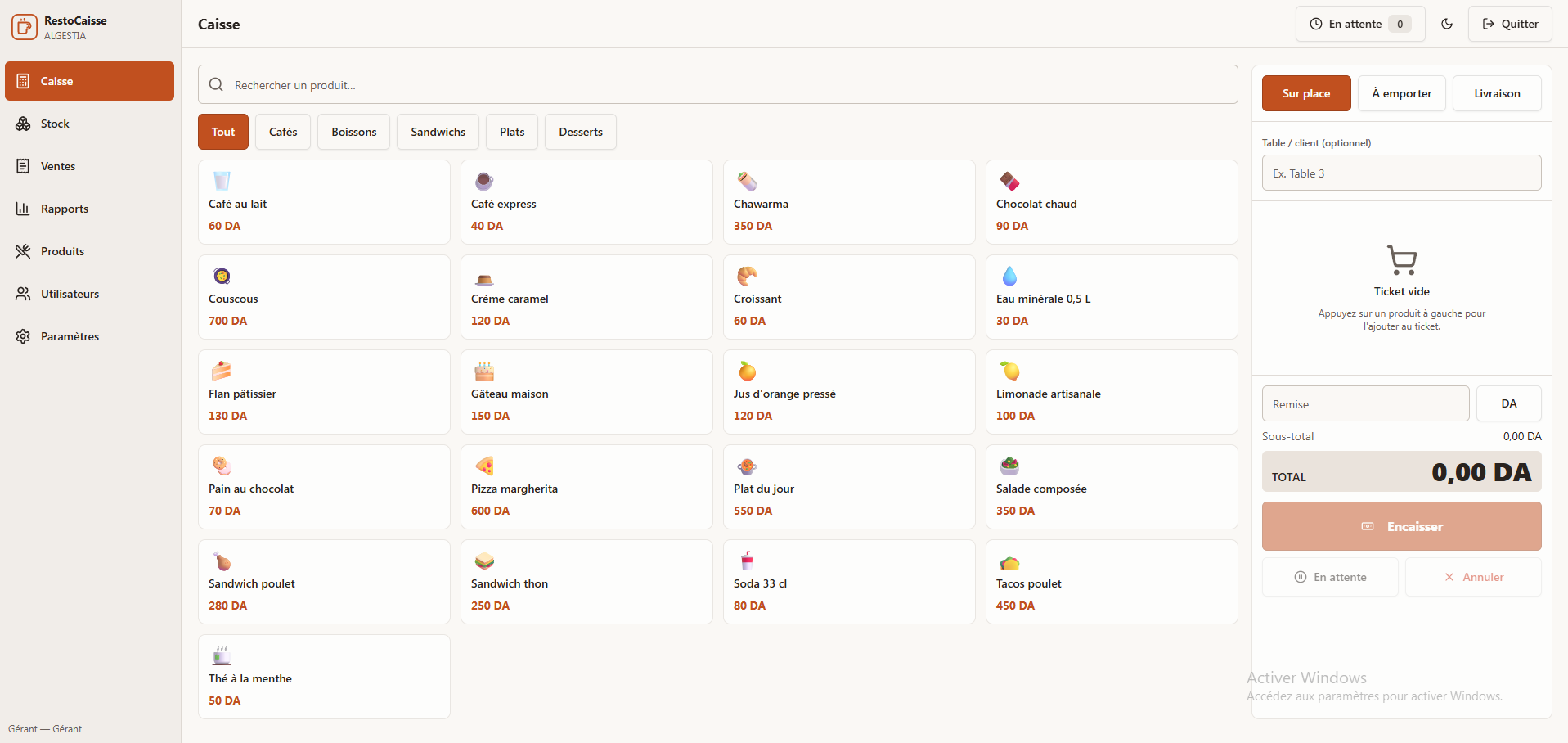The image size is (1568, 743).
Task: Click the Couscous dish icon
Action: pos(222,276)
